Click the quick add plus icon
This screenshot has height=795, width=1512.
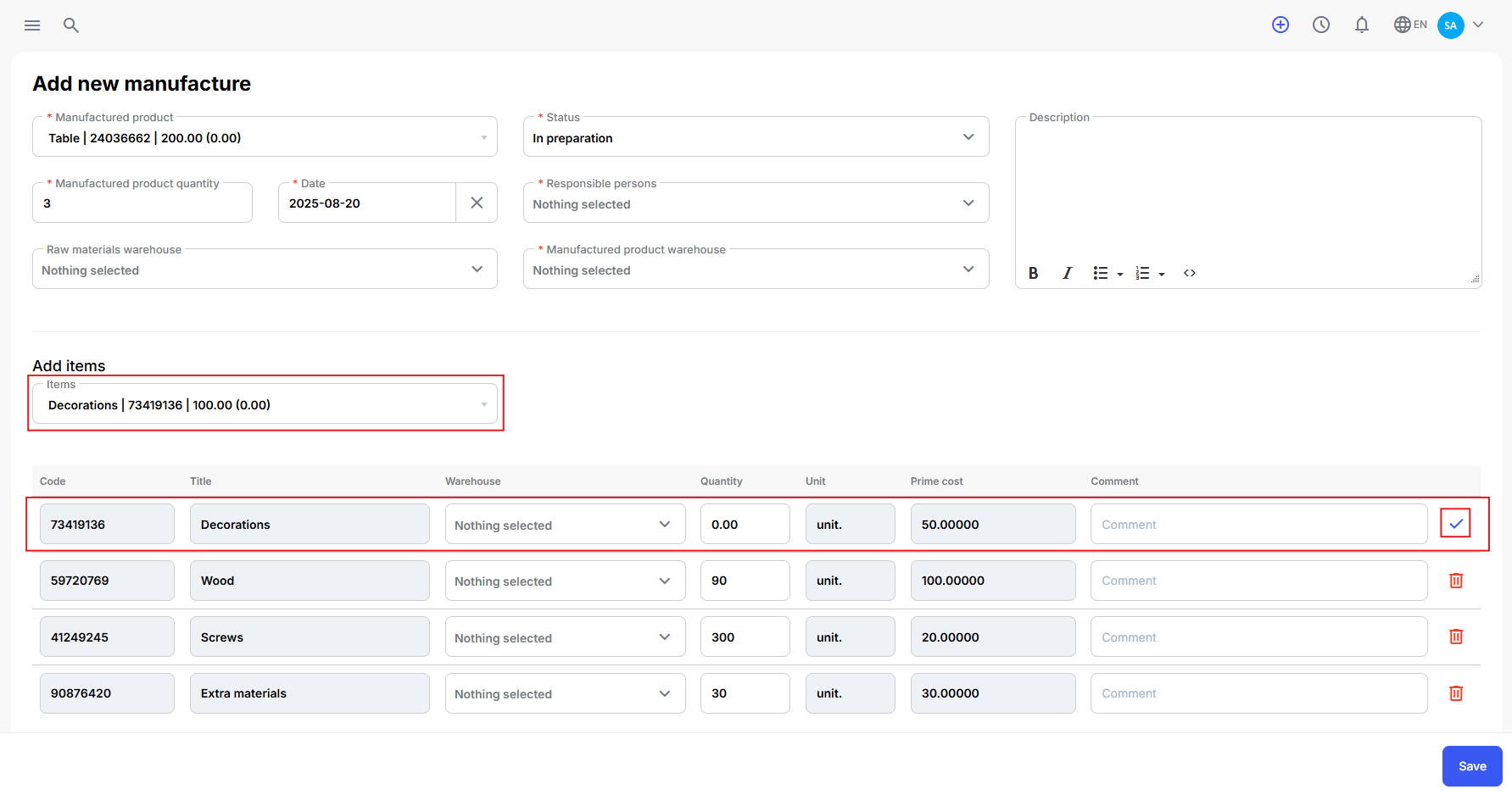pyautogui.click(x=1280, y=25)
